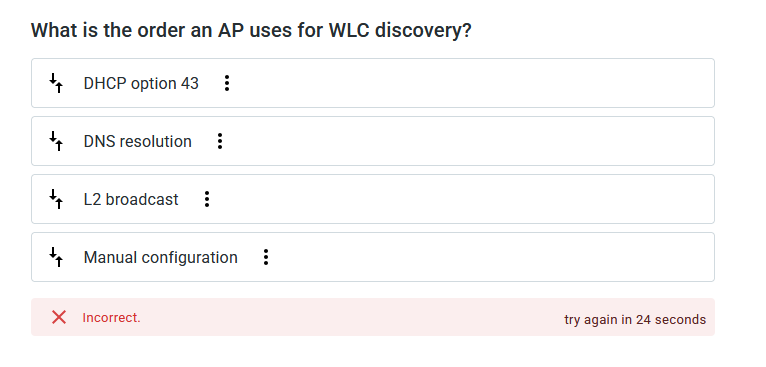The image size is (766, 367).
Task: Open the three-dot menu for Manual configuration
Action: point(266,257)
